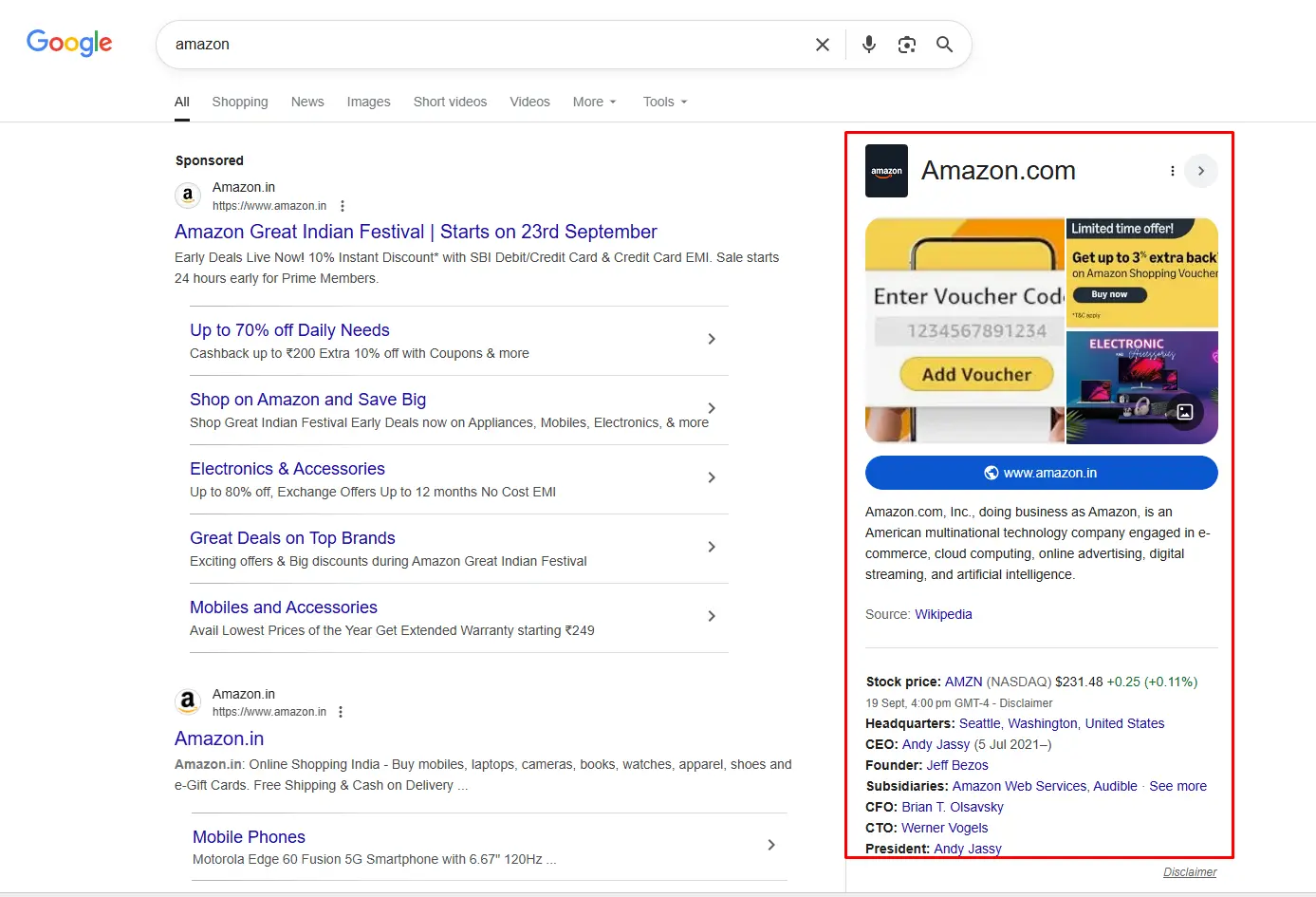Viewport: 1316px width, 897px height.
Task: Open 'Shop on Amazon and Save Big' link
Action: (x=307, y=400)
